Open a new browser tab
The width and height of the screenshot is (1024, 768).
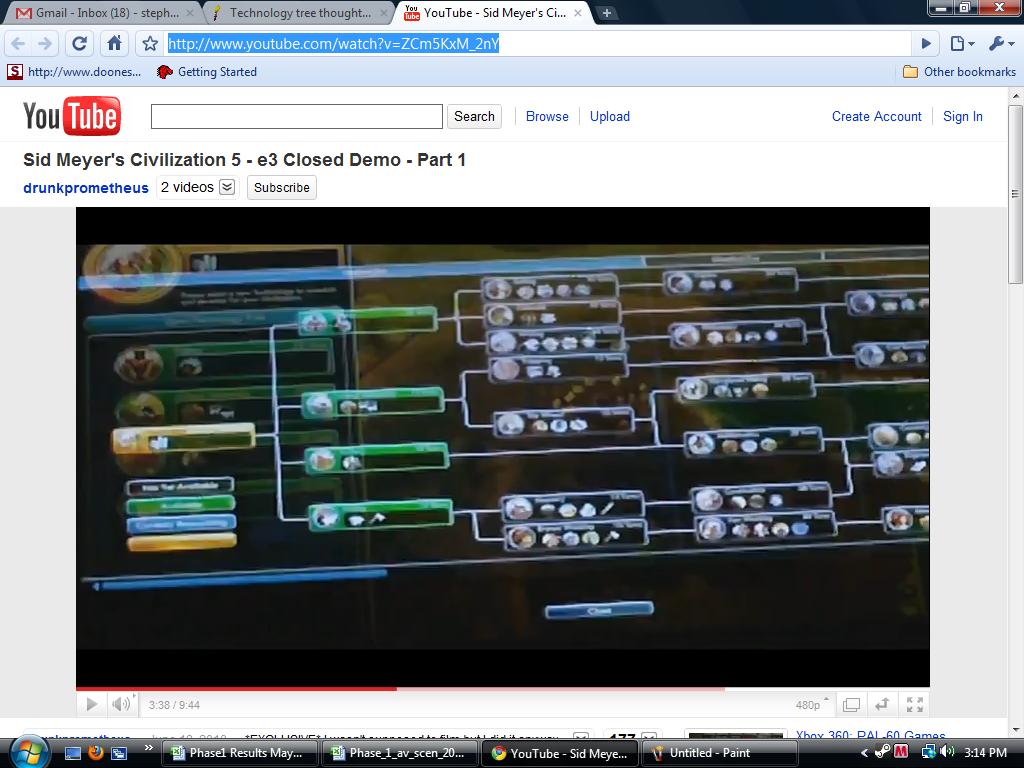pyautogui.click(x=607, y=13)
